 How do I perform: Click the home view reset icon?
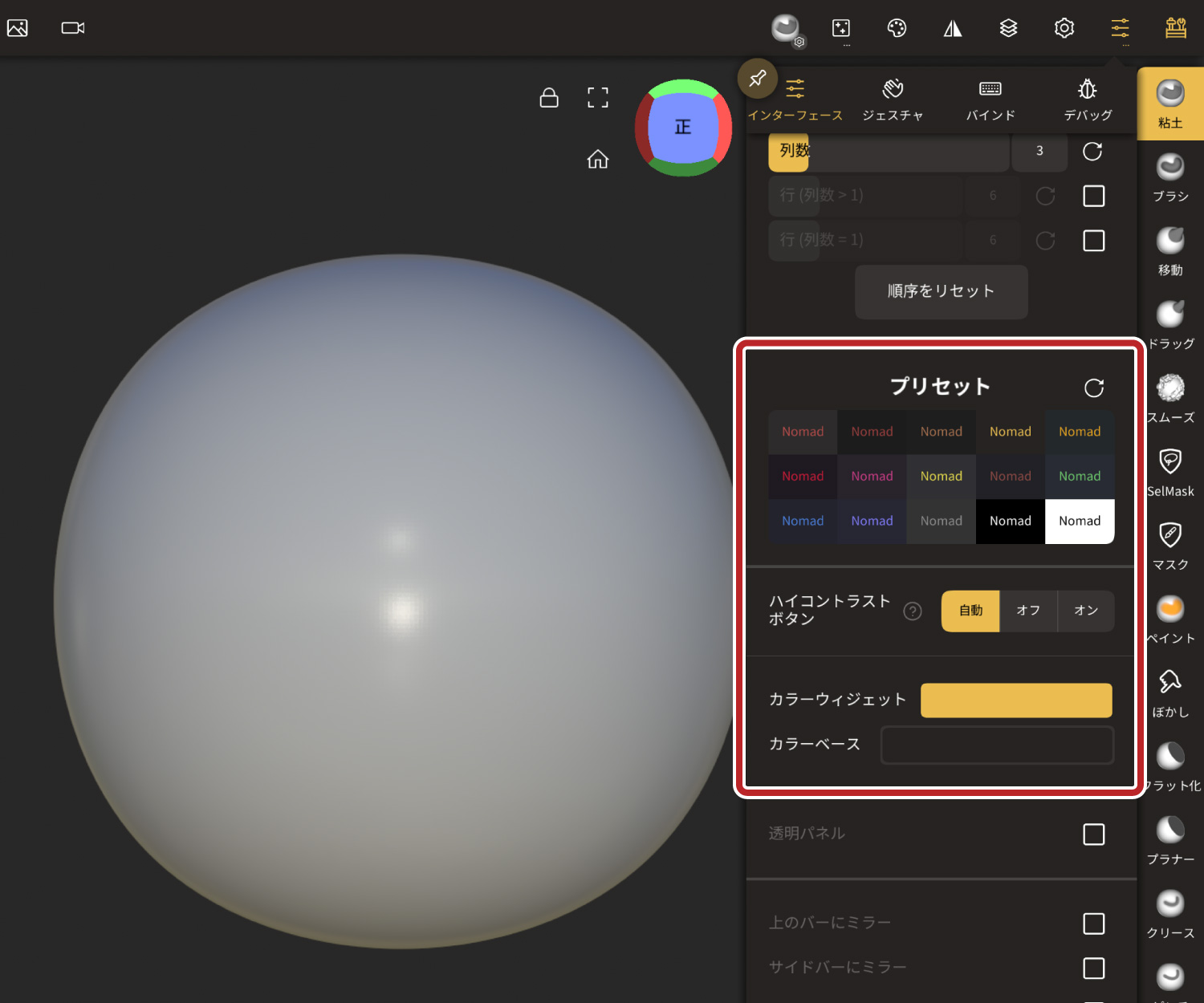click(597, 159)
